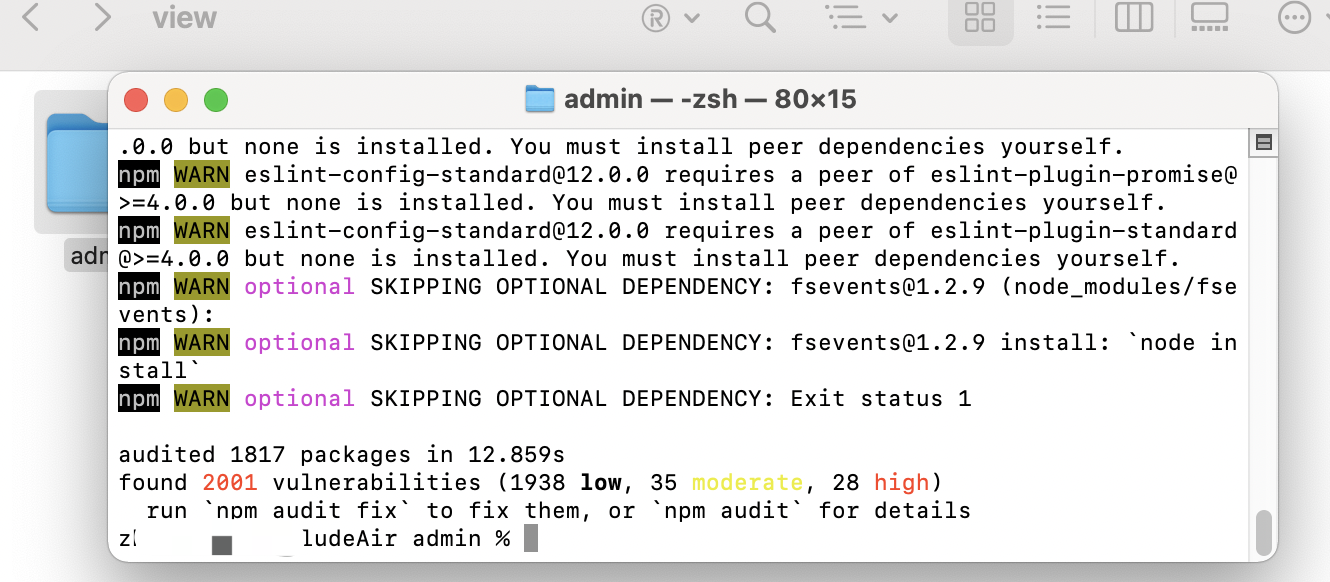The width and height of the screenshot is (1330, 582).
Task: Click the "(node_modules/fse" text
Action: (x=1119, y=287)
